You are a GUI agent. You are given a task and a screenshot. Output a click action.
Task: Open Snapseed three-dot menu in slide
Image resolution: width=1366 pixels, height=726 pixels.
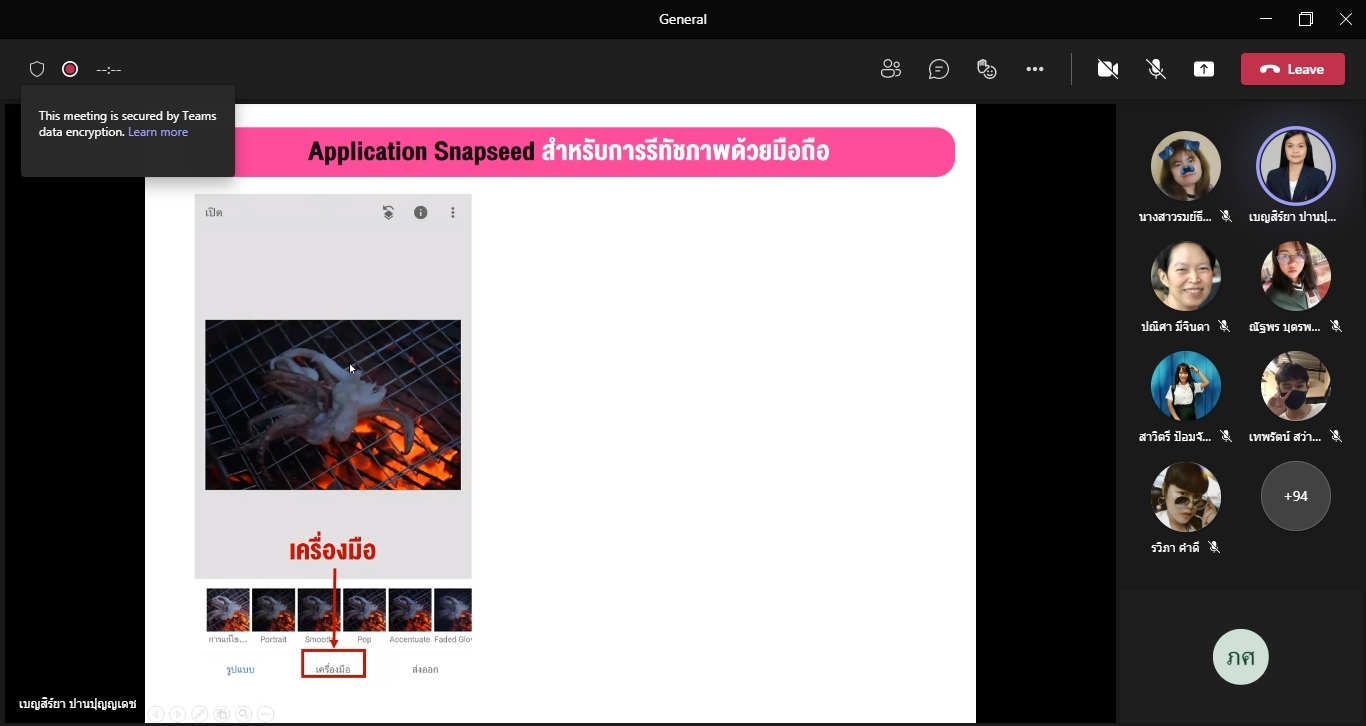click(x=453, y=213)
